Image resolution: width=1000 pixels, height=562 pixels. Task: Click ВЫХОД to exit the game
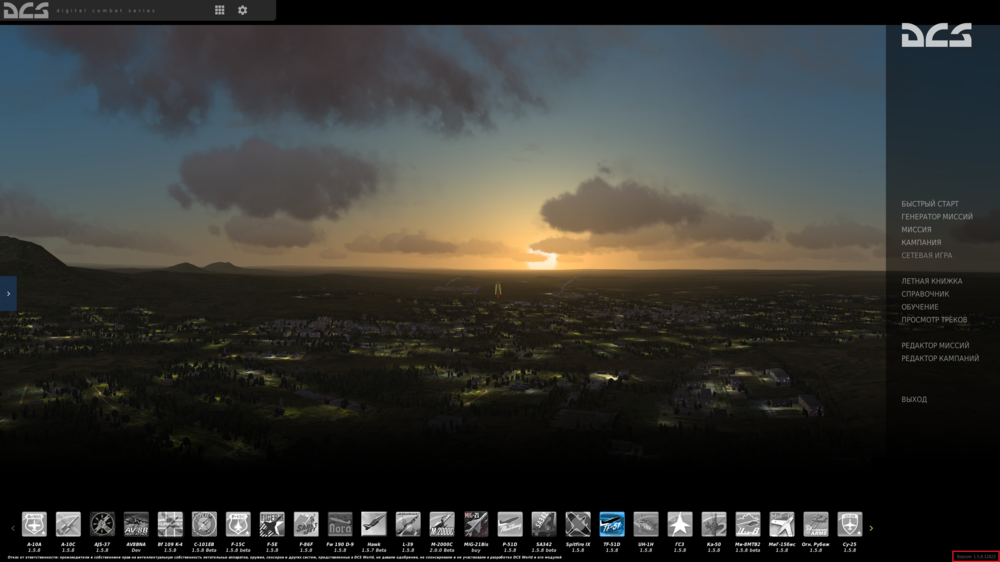(914, 399)
